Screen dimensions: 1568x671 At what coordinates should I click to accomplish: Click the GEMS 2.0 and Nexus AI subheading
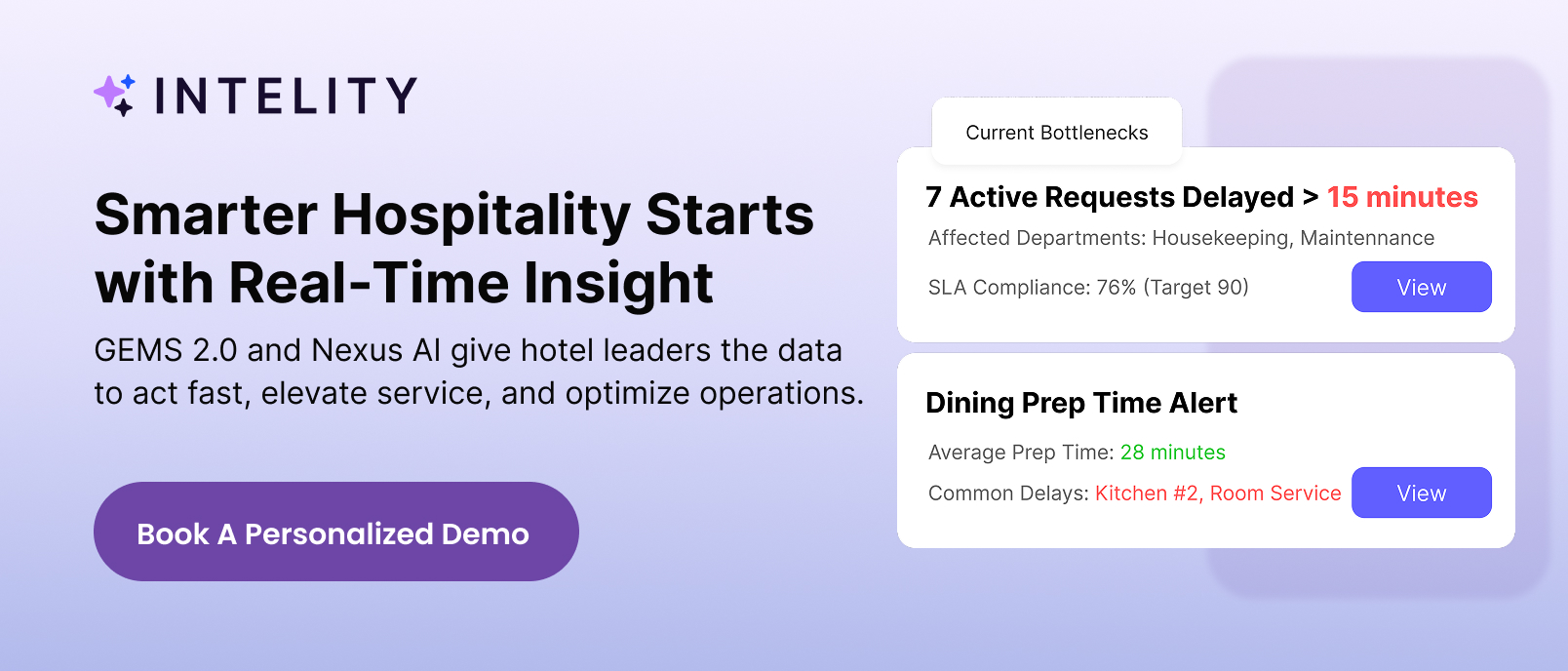[478, 372]
